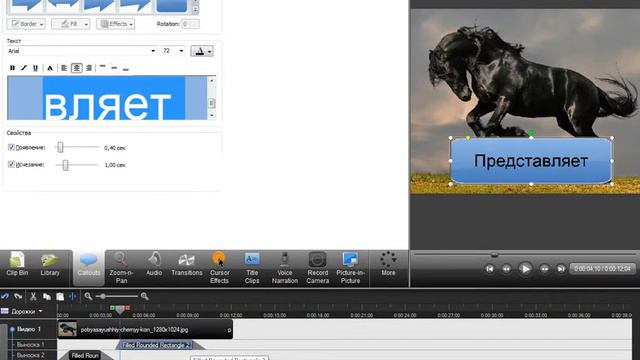Viewport: 640px width, 360px height.
Task: Jump to next clip in preview
Action: (561, 269)
